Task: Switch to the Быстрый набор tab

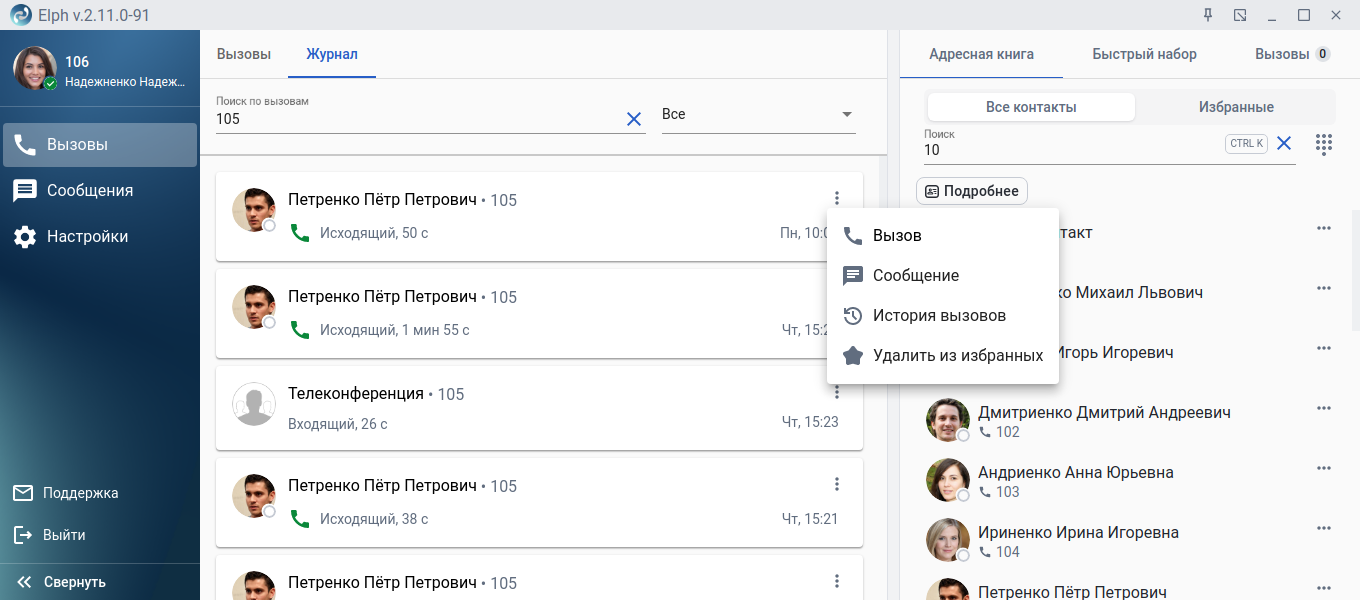Action: coord(1144,54)
